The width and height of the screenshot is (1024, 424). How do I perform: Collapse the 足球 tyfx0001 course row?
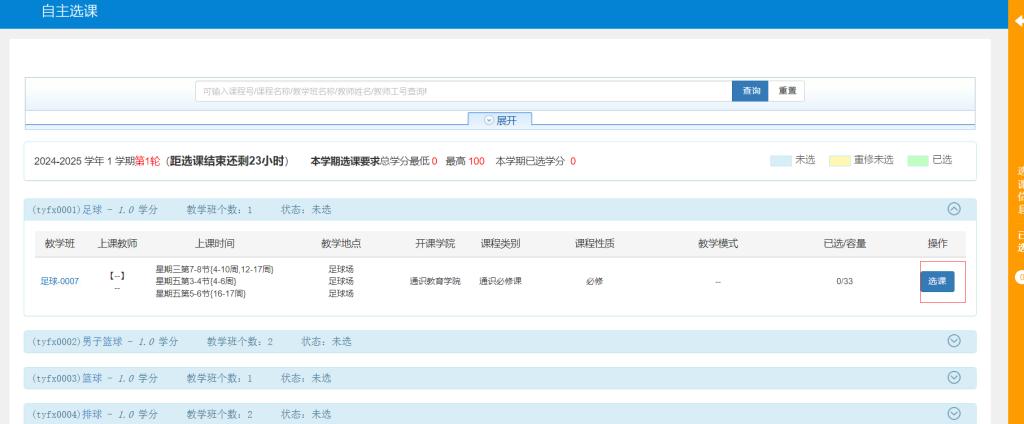[954, 209]
